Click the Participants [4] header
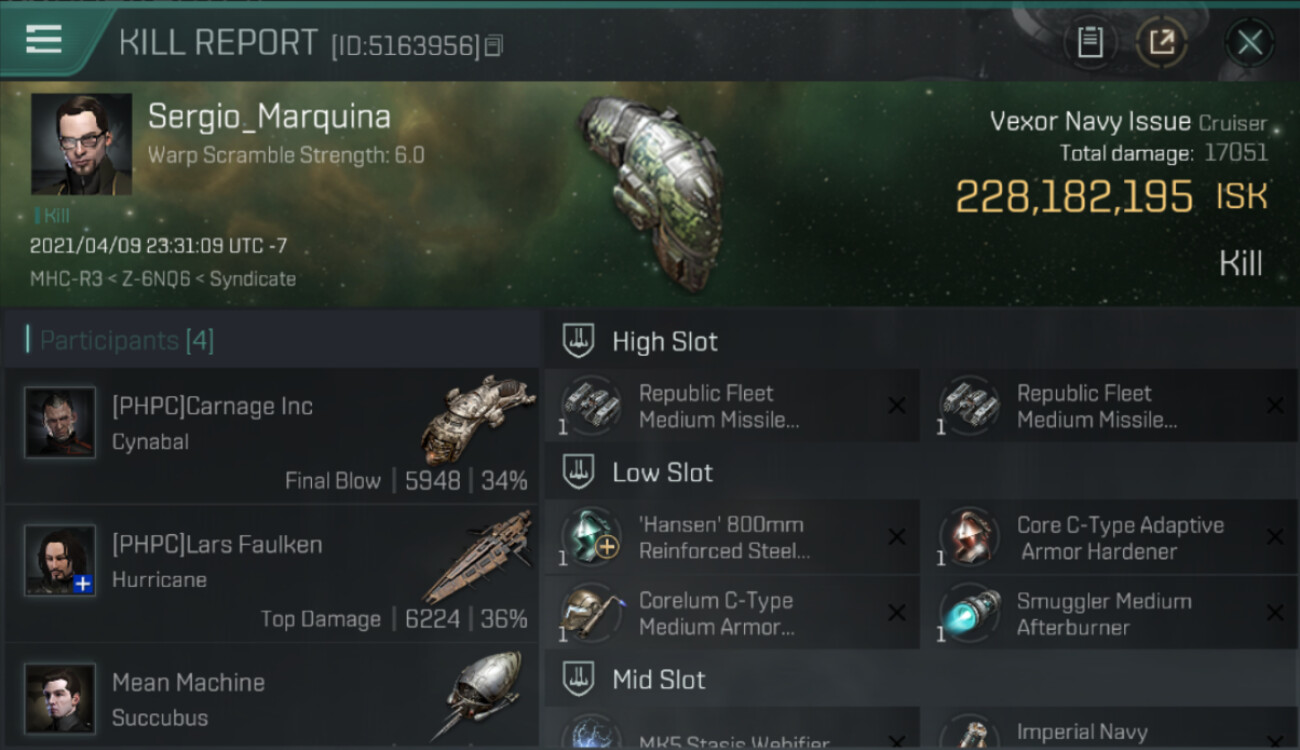1300x750 pixels. (x=126, y=341)
